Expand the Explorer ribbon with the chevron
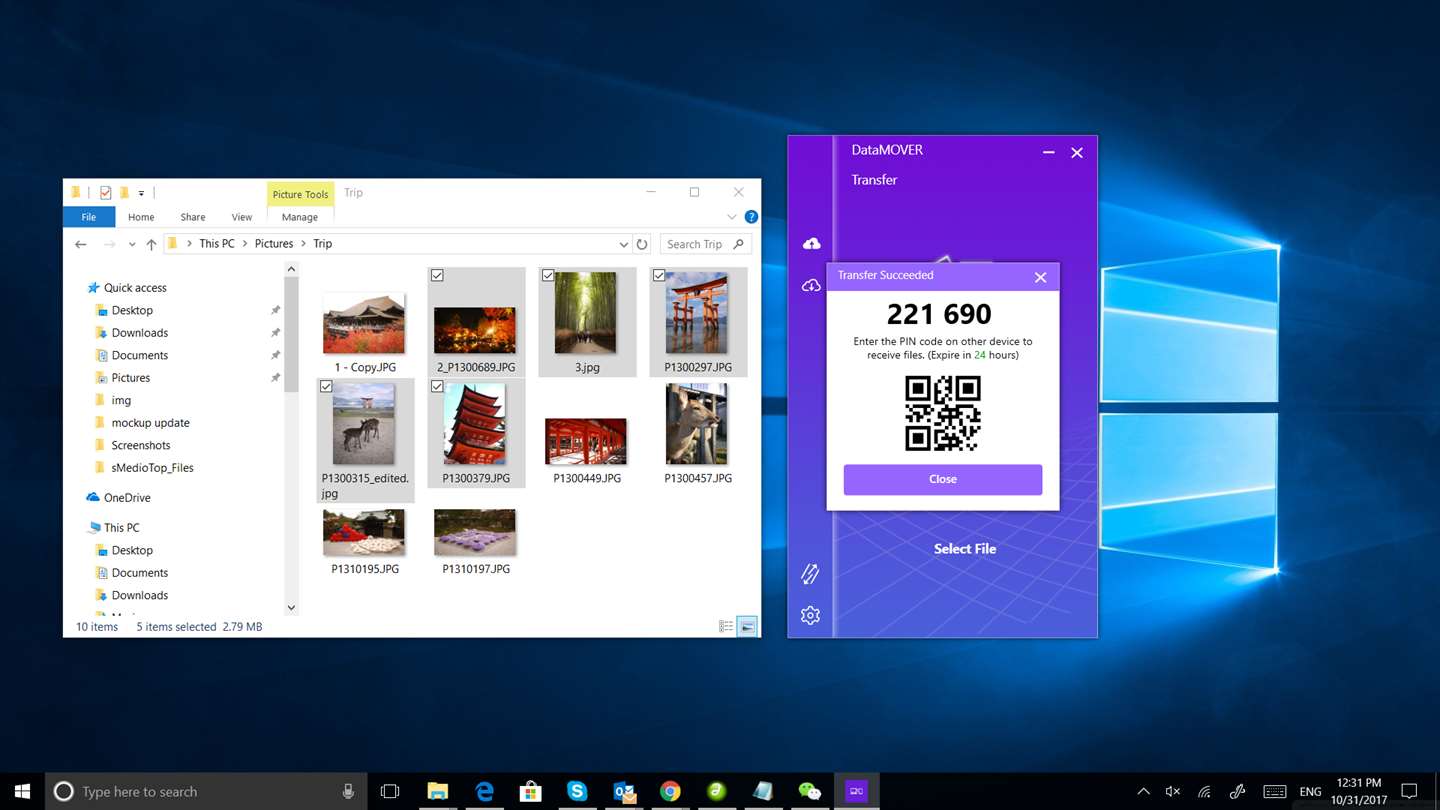This screenshot has width=1440, height=810. [x=731, y=217]
